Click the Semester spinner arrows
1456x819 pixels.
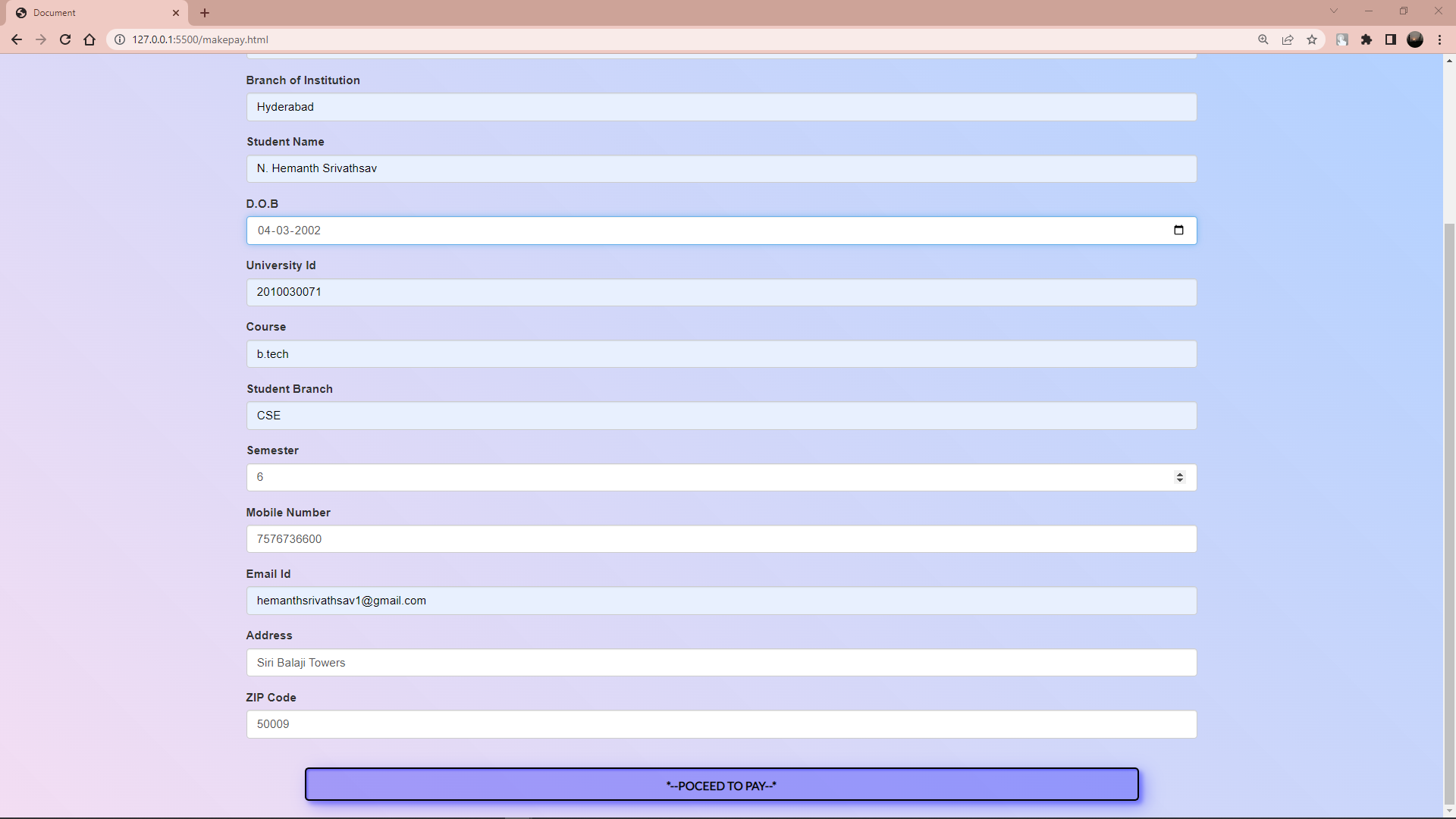pos(1179,477)
